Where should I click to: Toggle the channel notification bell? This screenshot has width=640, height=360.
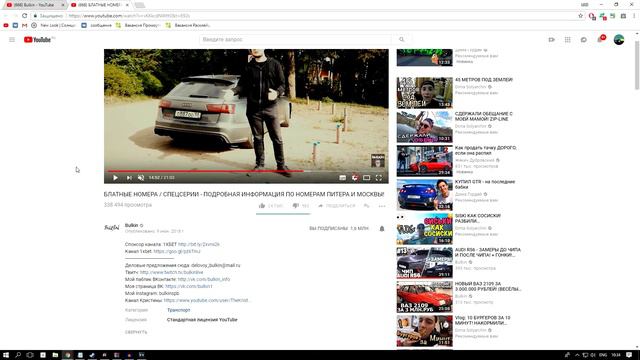[x=382, y=229]
